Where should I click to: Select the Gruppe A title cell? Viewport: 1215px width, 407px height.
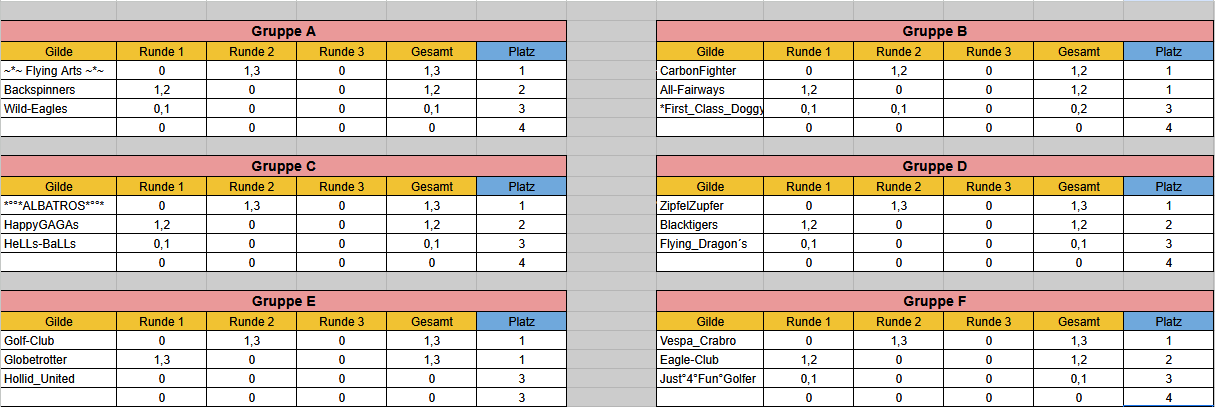(x=283, y=31)
